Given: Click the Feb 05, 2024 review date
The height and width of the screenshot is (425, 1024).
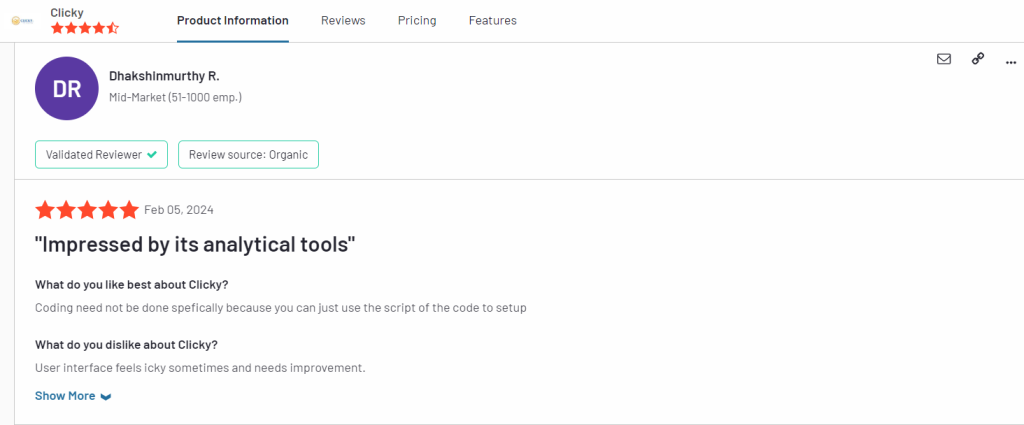Looking at the screenshot, I should pos(179,210).
